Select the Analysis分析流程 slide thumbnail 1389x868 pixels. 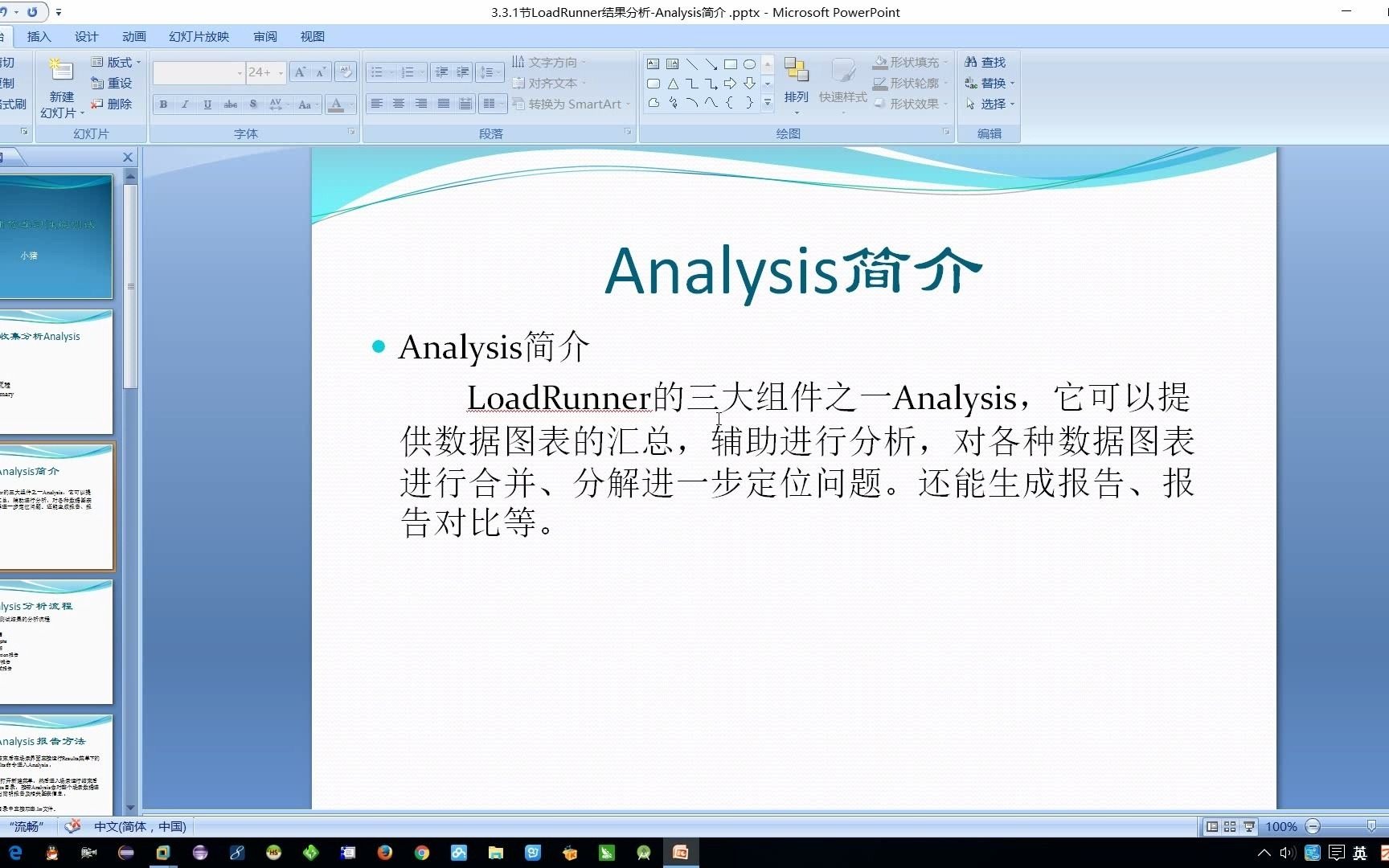55,641
